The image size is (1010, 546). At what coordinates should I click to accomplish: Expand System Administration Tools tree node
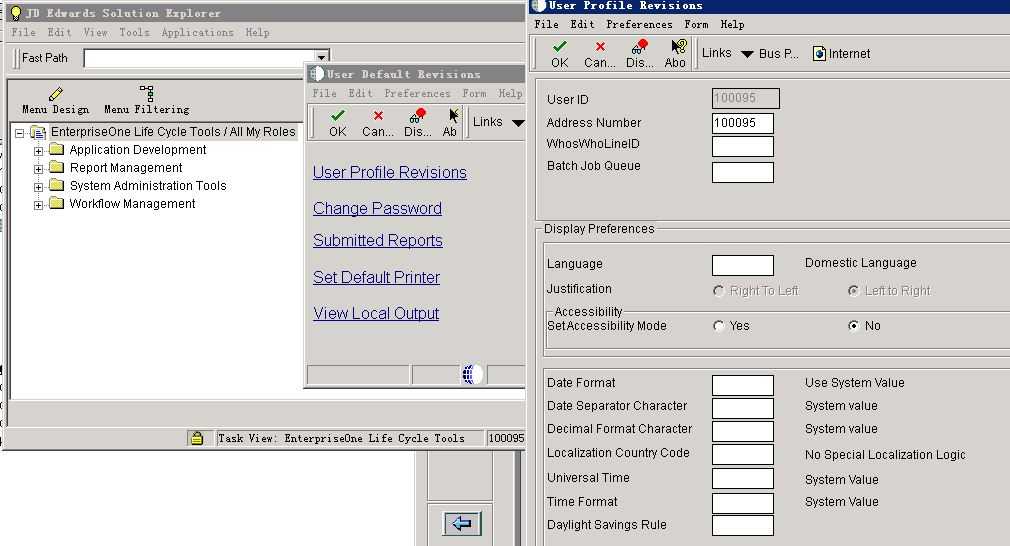click(x=39, y=187)
